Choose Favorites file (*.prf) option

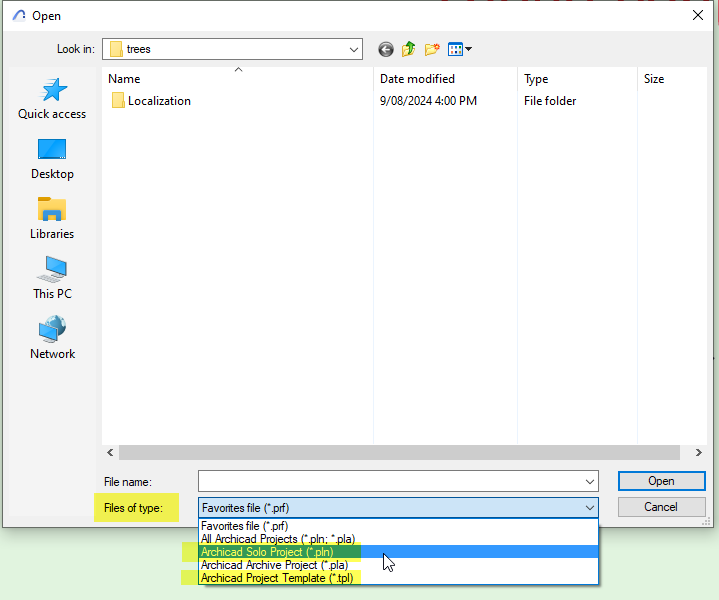click(x=398, y=526)
